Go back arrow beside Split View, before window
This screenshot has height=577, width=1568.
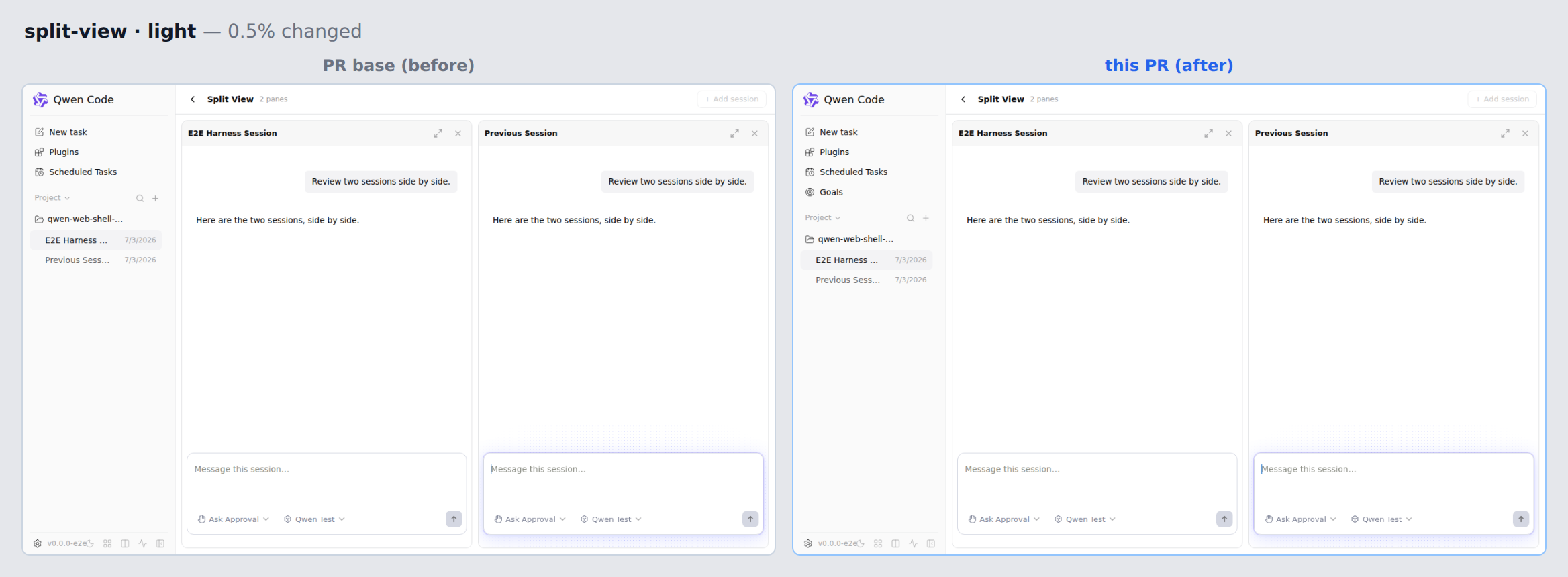(193, 99)
